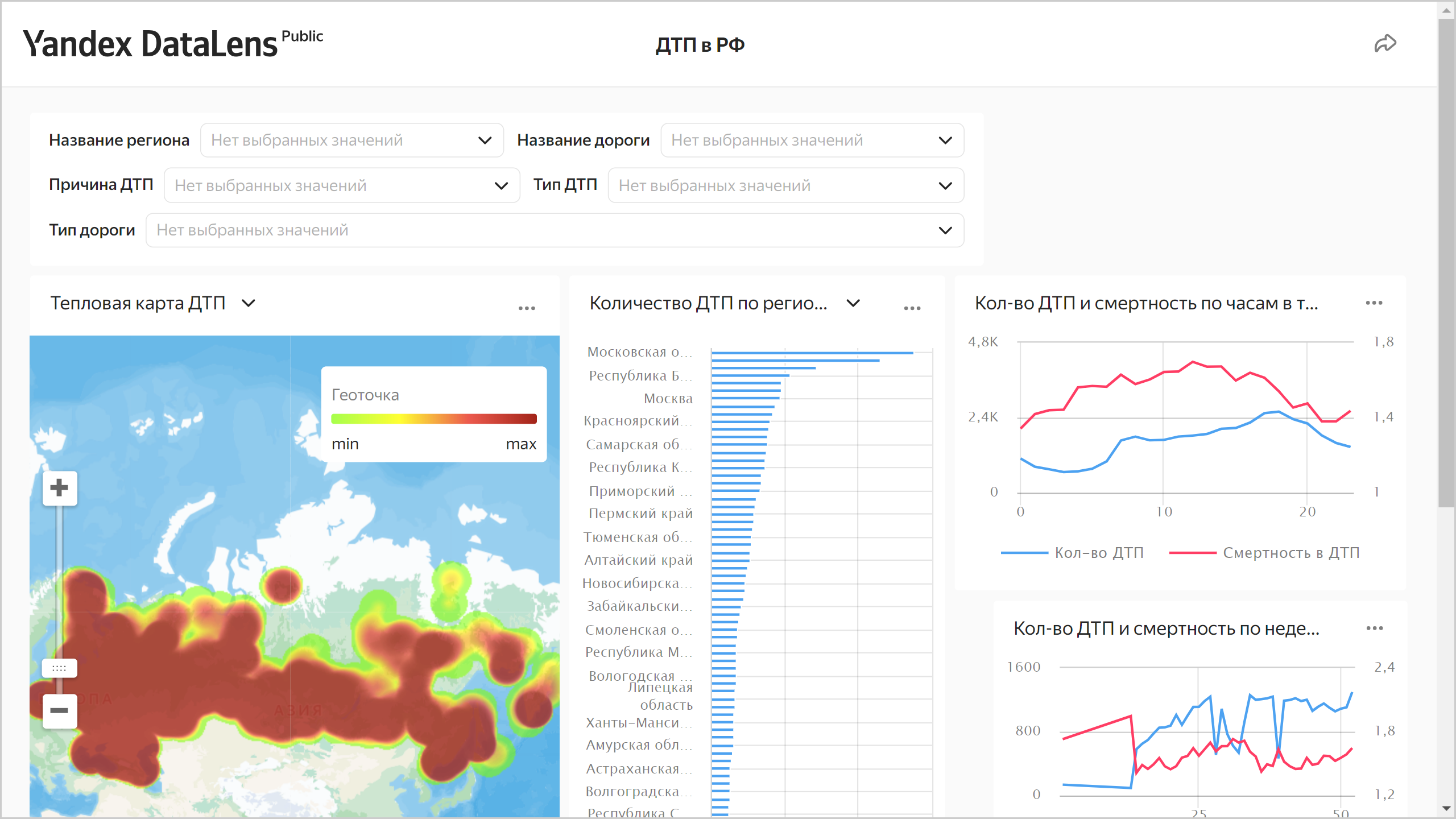Click the map zoom slider handle

[59, 668]
